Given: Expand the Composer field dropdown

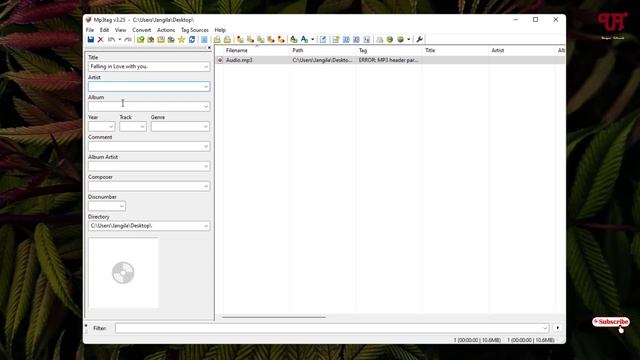Looking at the screenshot, I should [206, 186].
